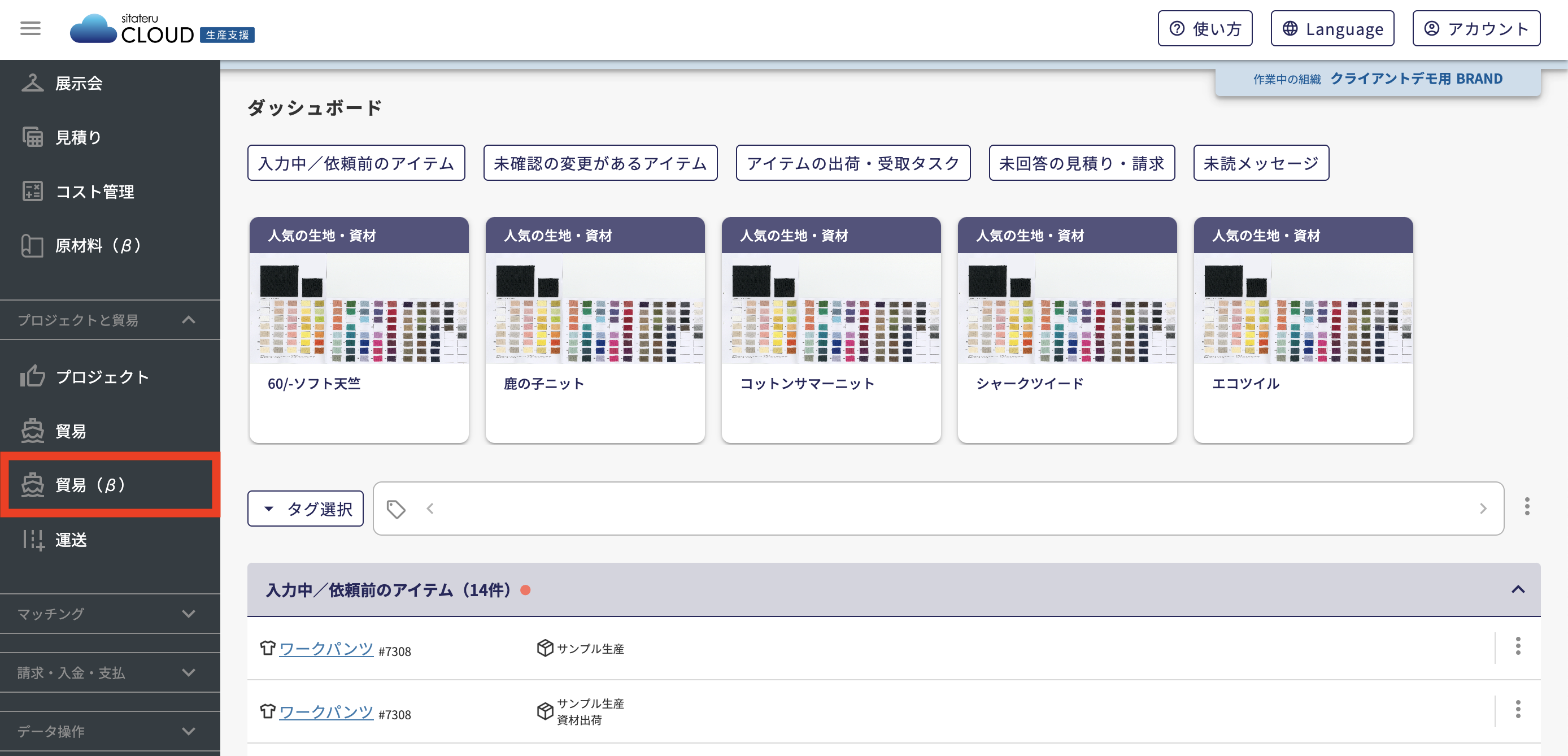The width and height of the screenshot is (1568, 756).
Task: Open options menu for 資材出荷 row
Action: coord(1518,709)
